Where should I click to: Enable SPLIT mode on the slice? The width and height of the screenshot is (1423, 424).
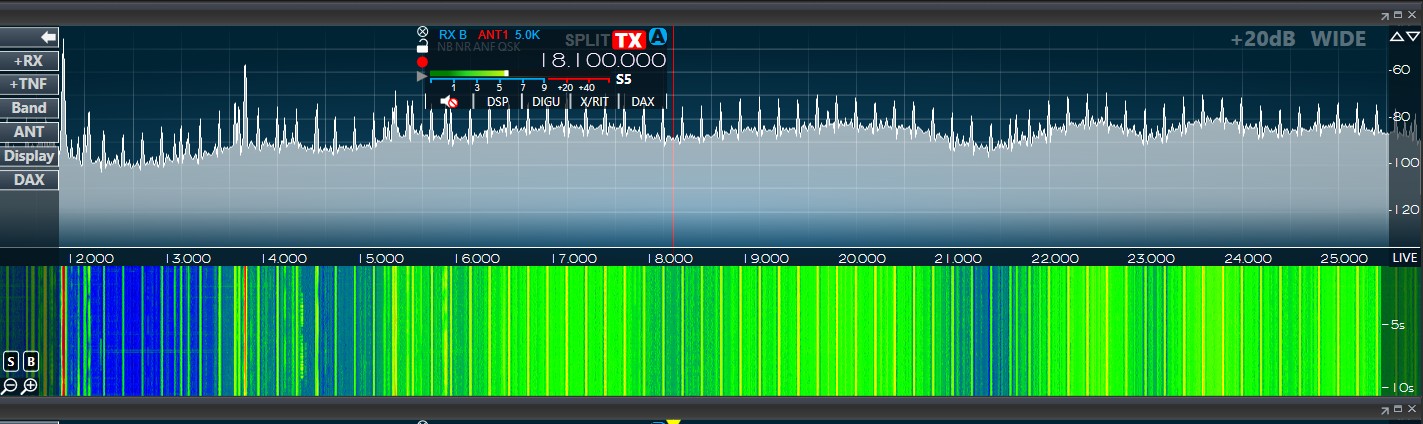click(x=587, y=40)
